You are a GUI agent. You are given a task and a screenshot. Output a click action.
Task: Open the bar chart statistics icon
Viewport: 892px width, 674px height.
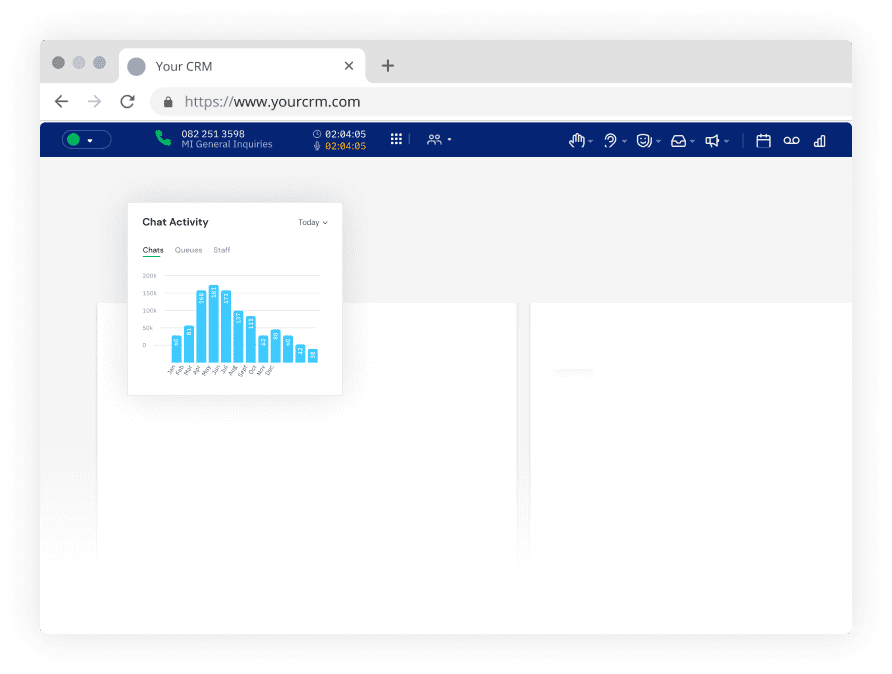click(x=820, y=141)
